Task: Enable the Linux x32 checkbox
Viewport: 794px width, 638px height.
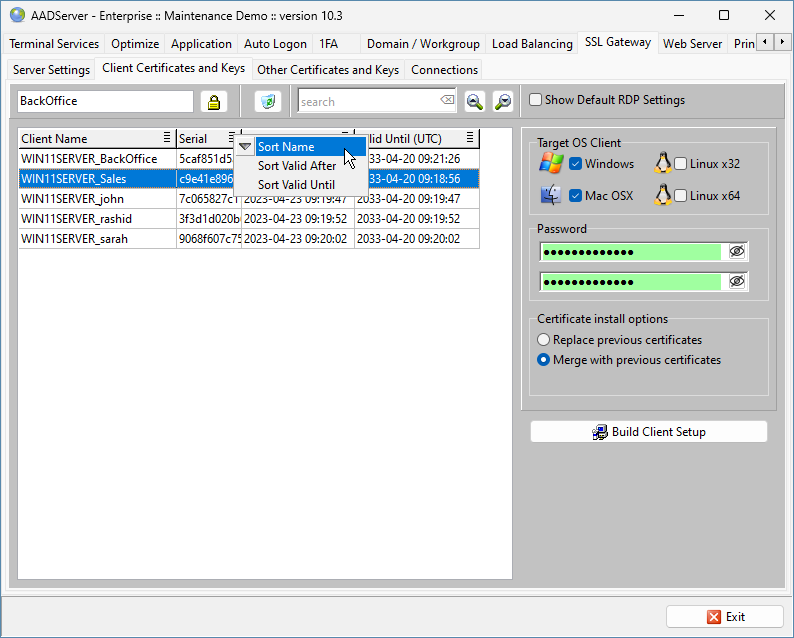Action: [x=681, y=164]
